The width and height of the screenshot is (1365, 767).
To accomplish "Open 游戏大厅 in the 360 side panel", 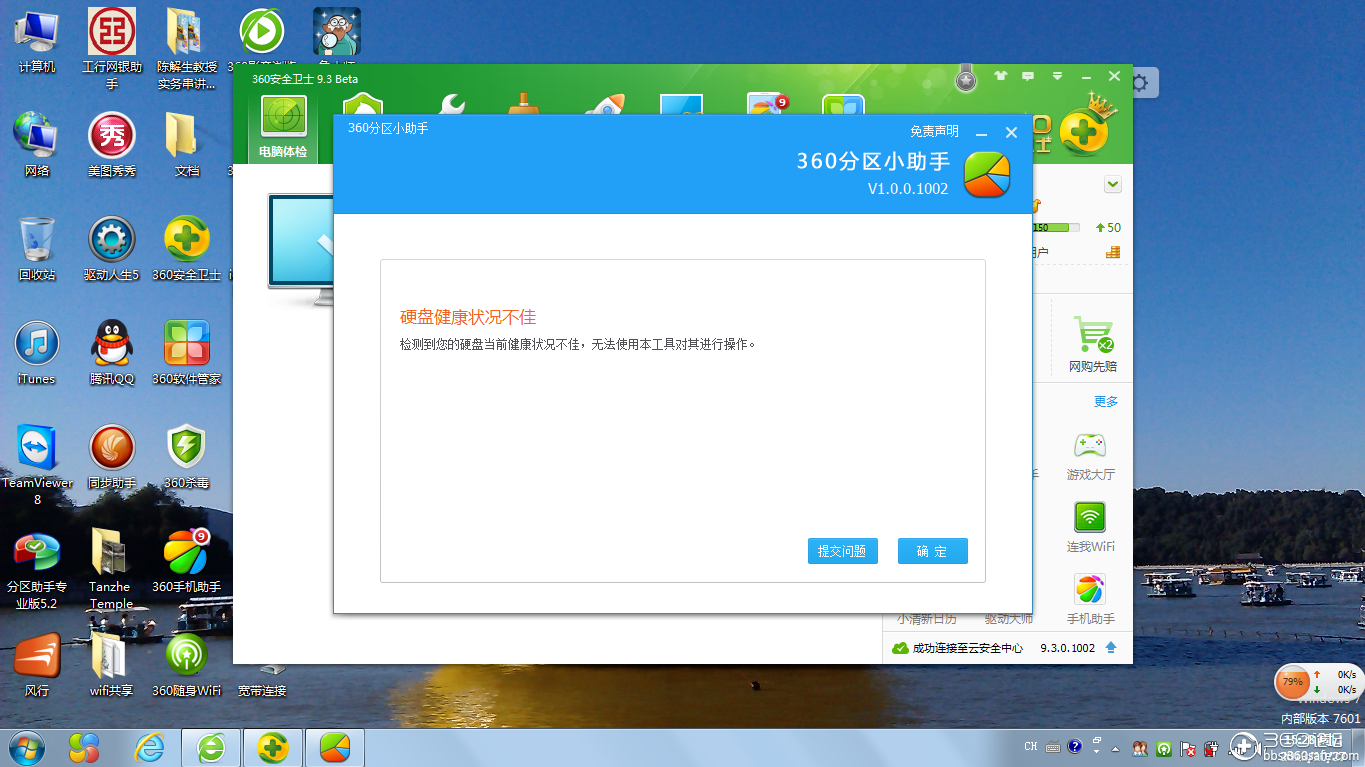I will coord(1090,456).
